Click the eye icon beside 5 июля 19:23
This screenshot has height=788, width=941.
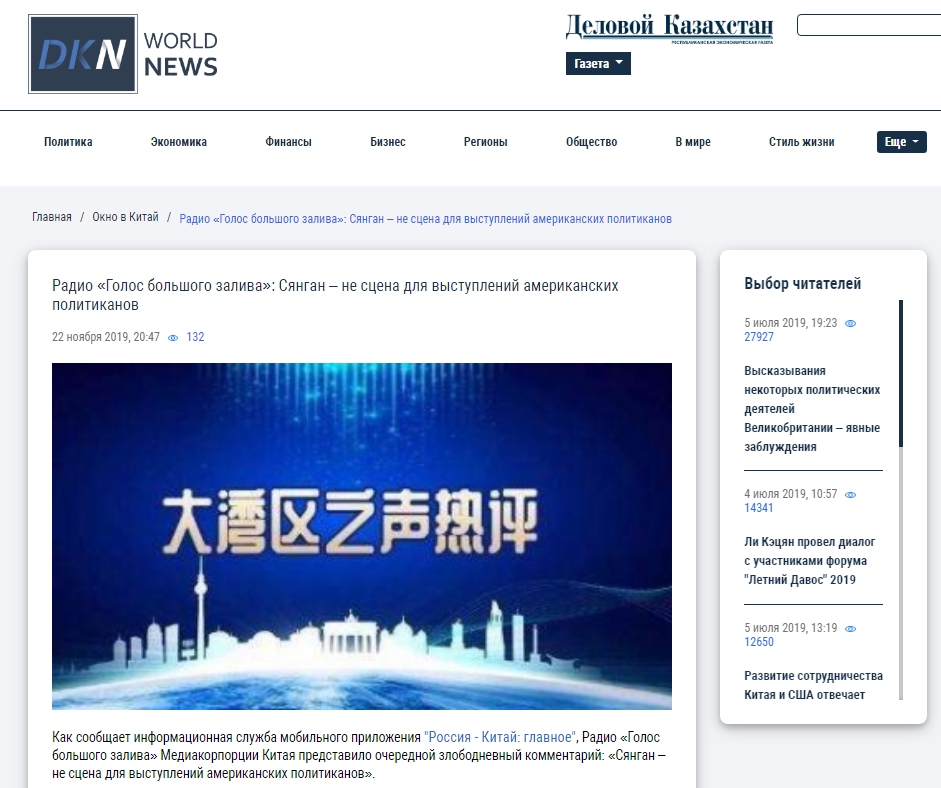click(851, 324)
